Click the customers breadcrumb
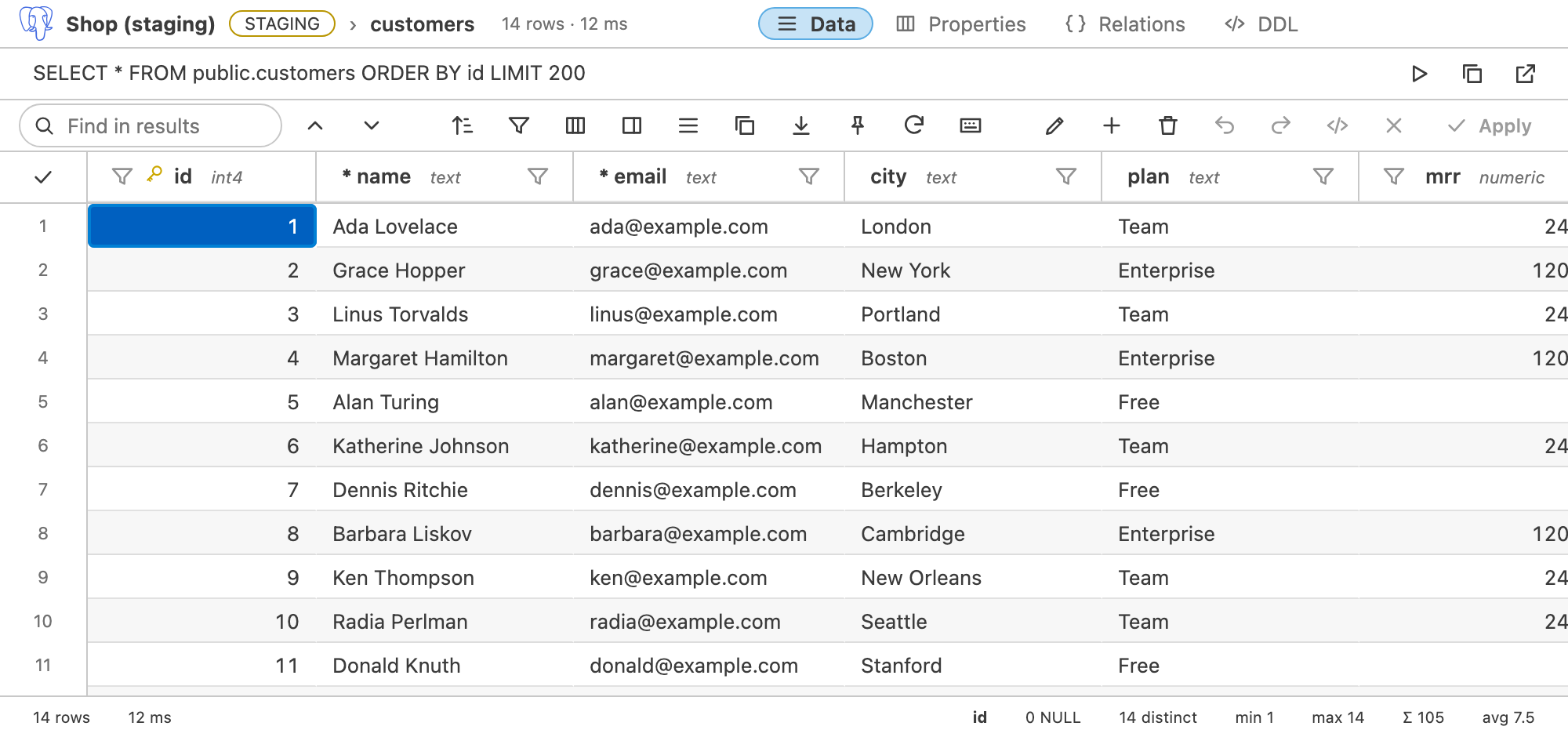The width and height of the screenshot is (1568, 737). click(x=422, y=24)
